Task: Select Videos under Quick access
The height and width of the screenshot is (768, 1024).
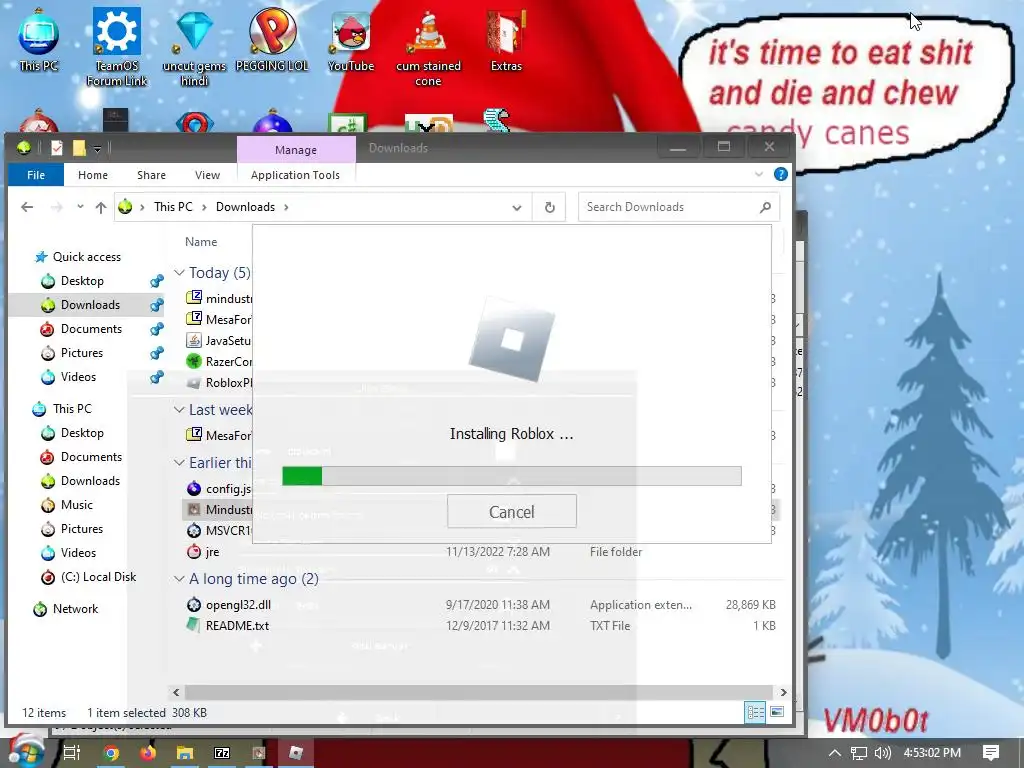Action: click(78, 377)
